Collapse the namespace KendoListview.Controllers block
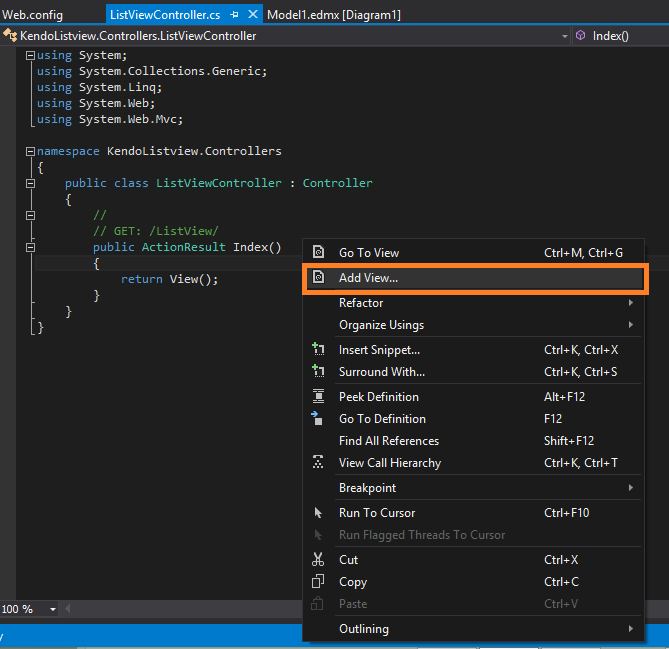This screenshot has height=649, width=669. pyautogui.click(x=30, y=152)
